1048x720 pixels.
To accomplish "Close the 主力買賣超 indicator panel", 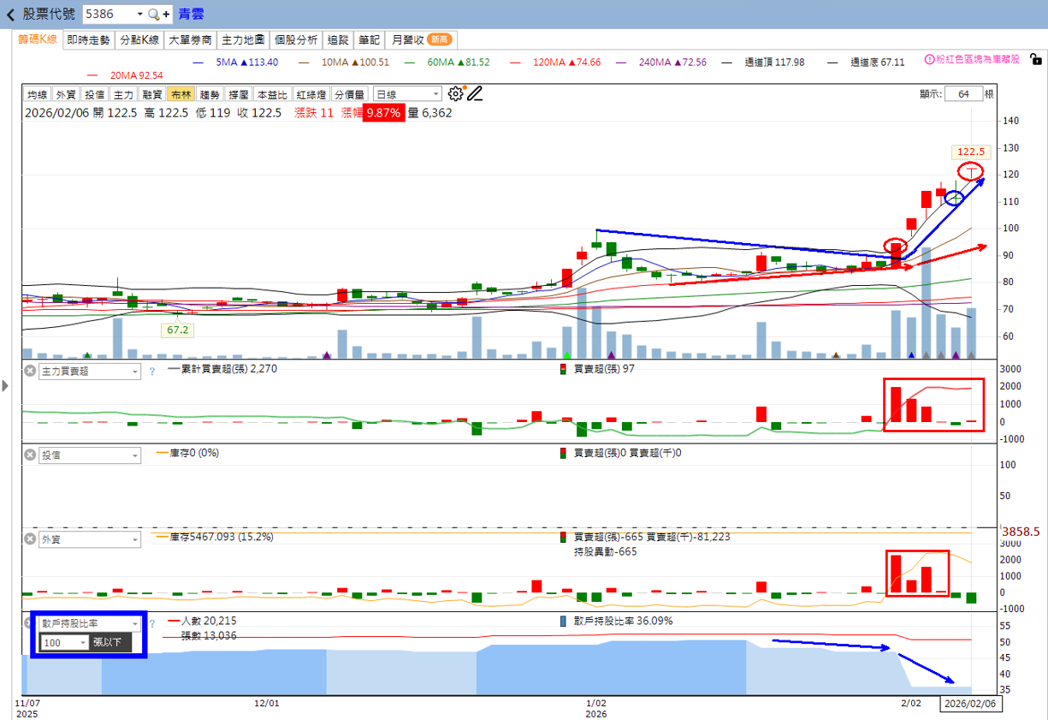I will pos(30,370).
